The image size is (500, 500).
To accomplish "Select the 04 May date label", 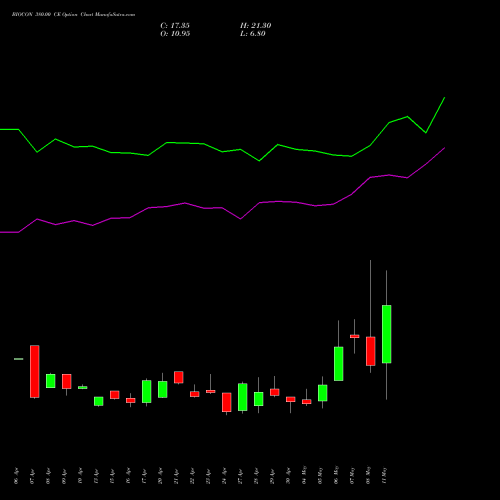I will [305, 475].
